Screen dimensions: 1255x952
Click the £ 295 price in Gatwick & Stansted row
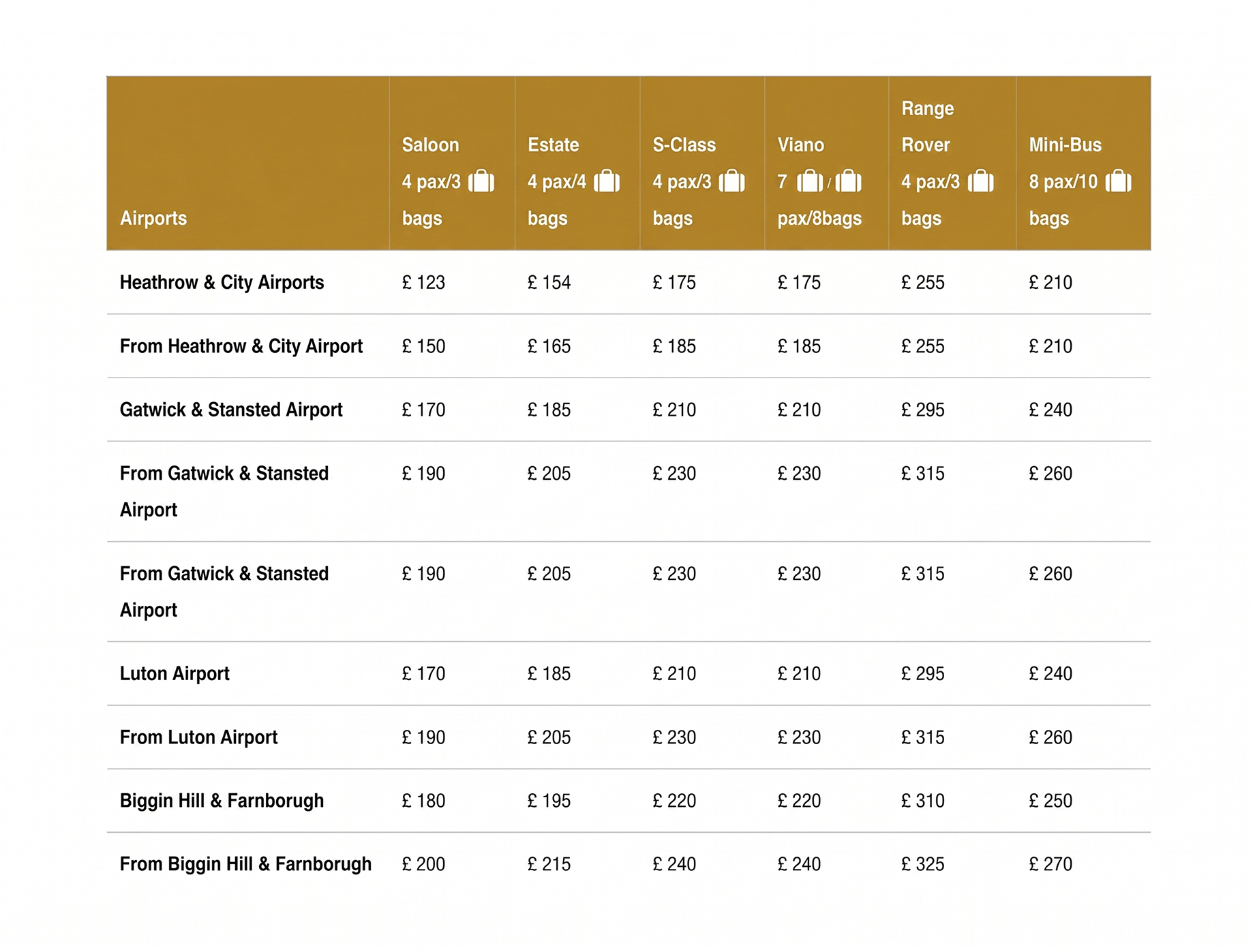(x=923, y=410)
